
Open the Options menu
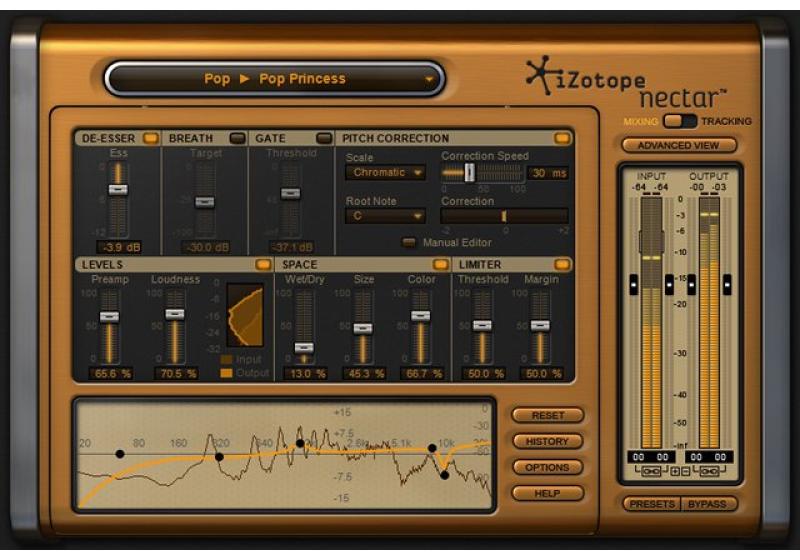(547, 467)
